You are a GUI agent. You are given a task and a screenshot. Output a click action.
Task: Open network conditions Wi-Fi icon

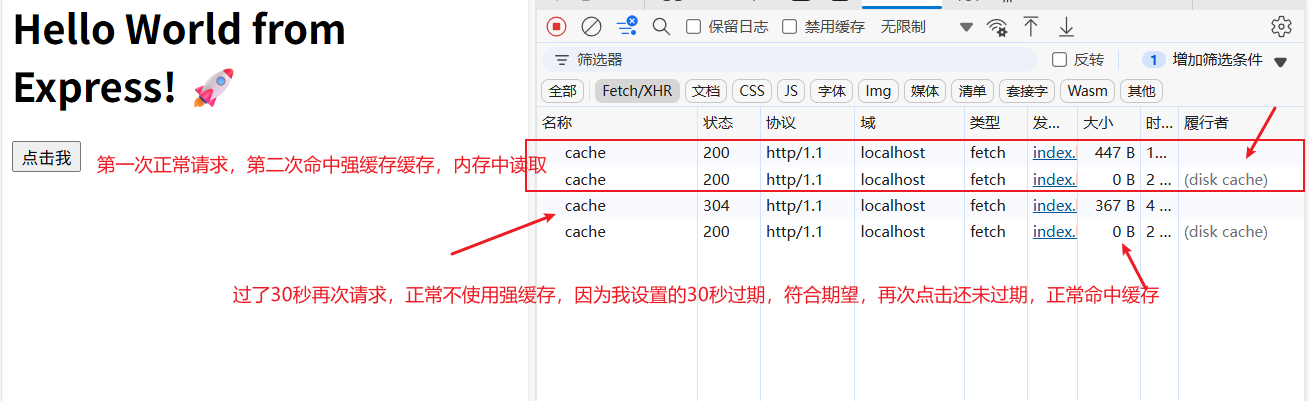point(997,27)
